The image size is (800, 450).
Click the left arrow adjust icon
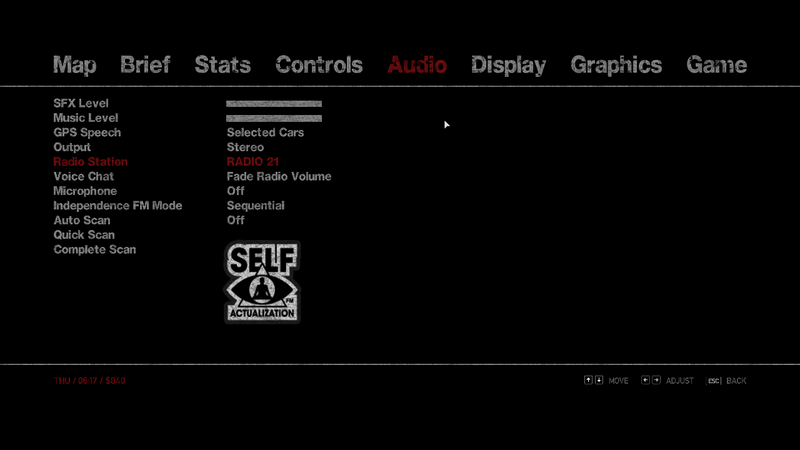(645, 380)
